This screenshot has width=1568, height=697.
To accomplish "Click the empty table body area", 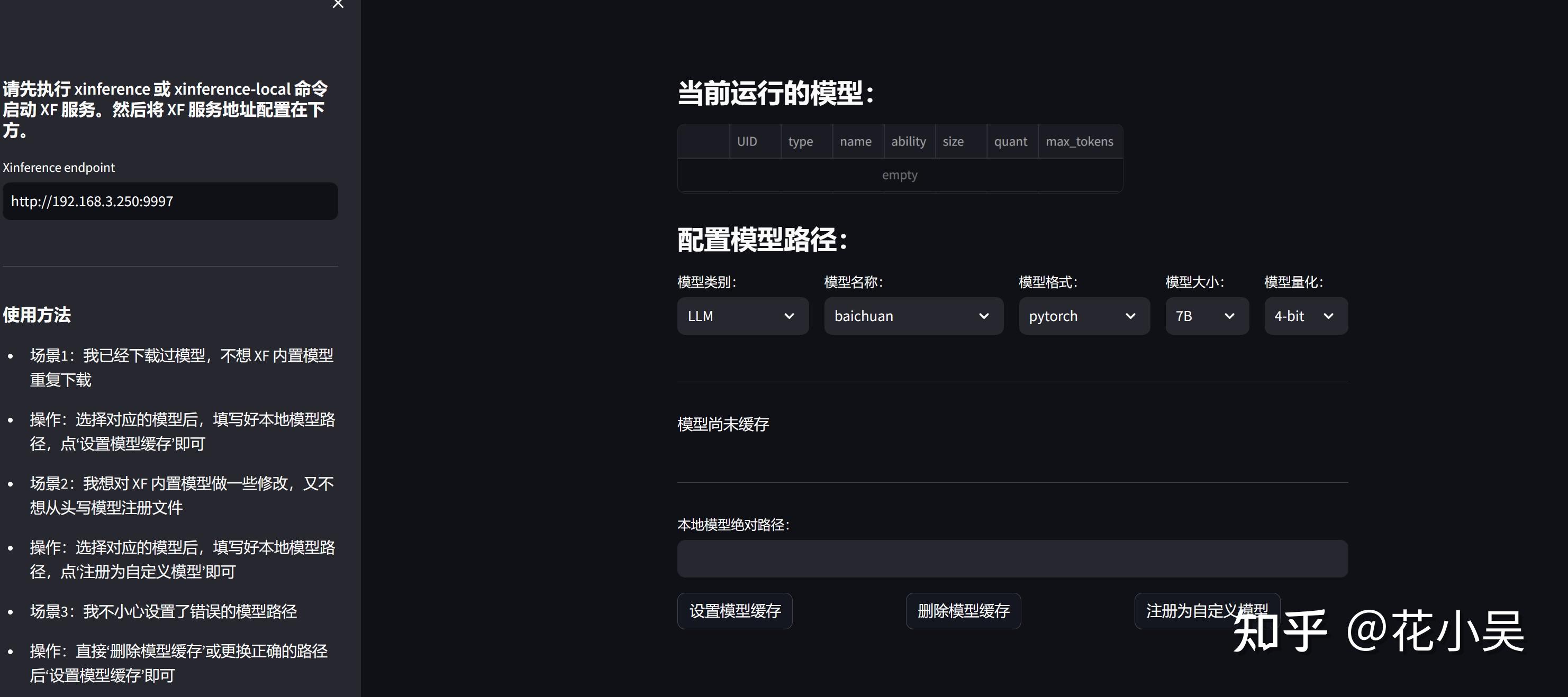I will [899, 175].
